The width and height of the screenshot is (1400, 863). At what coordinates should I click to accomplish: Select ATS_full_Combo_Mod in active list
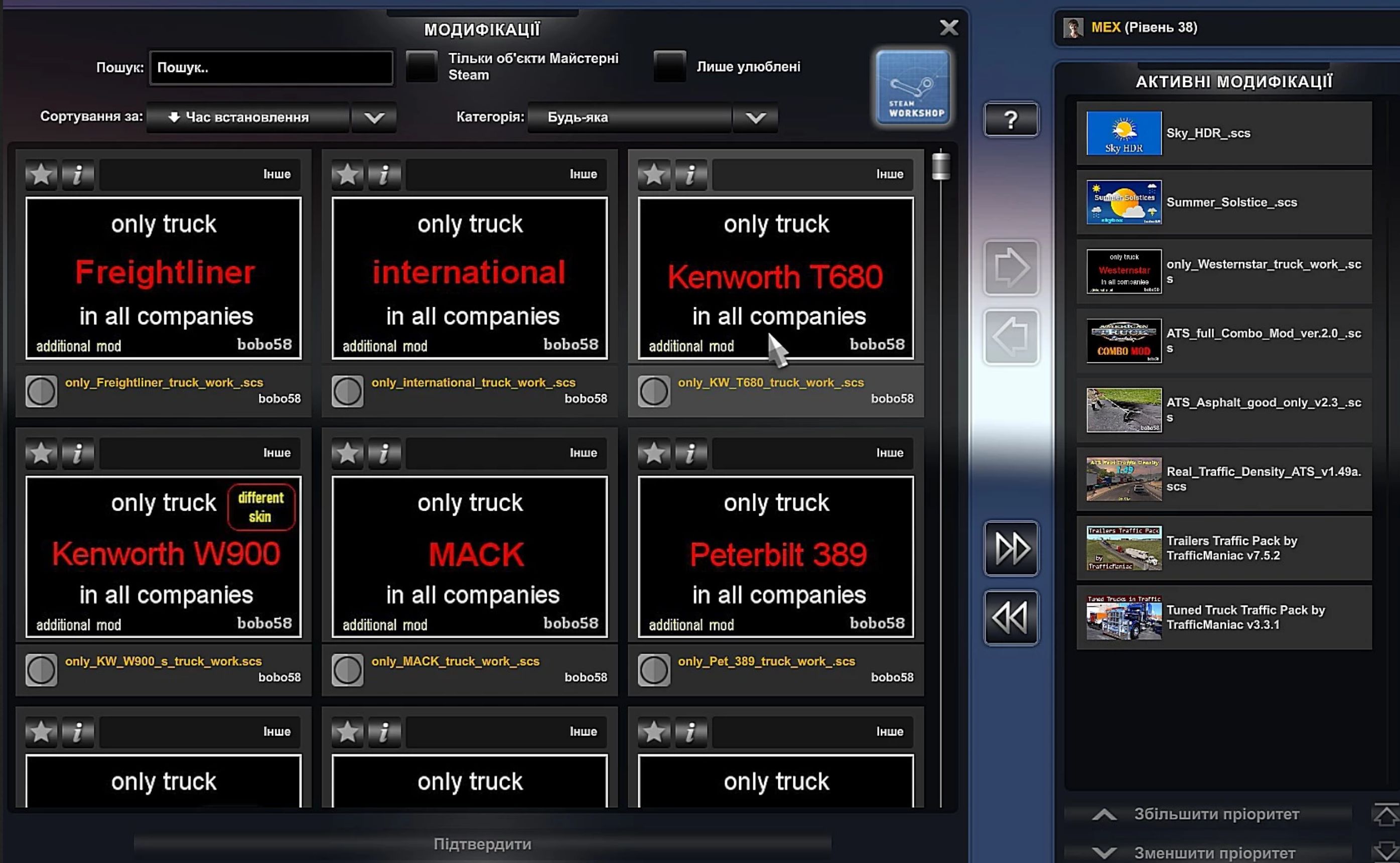[1223, 341]
